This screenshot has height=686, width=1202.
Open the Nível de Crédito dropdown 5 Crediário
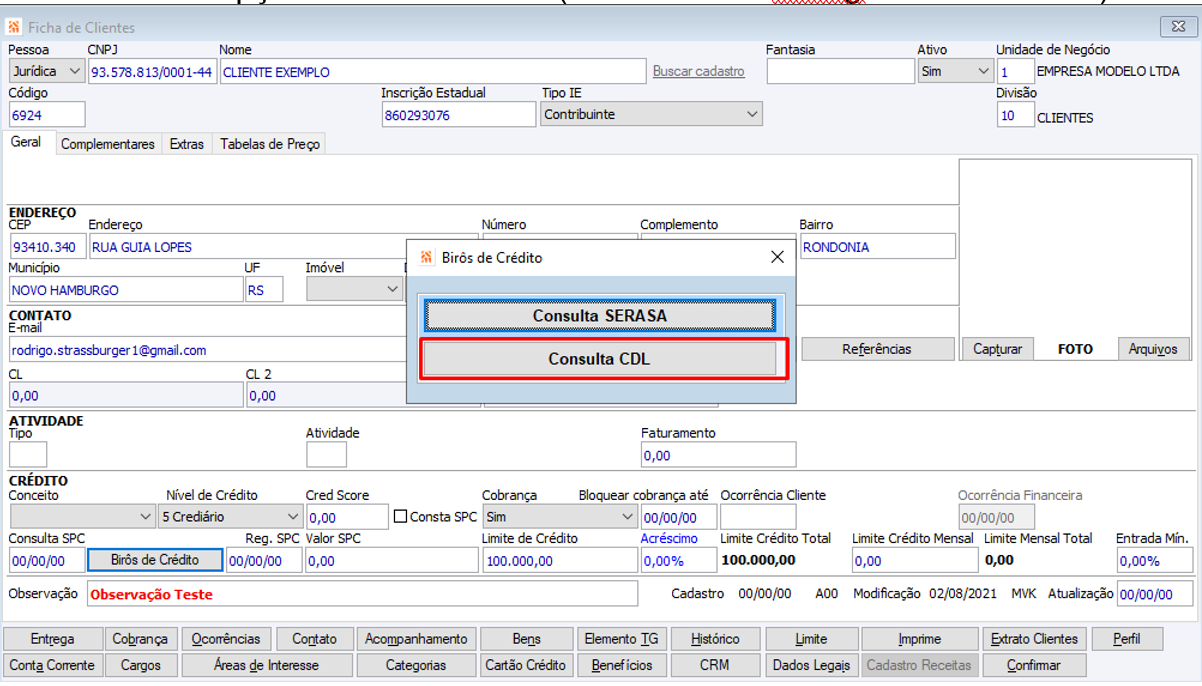[x=231, y=517]
